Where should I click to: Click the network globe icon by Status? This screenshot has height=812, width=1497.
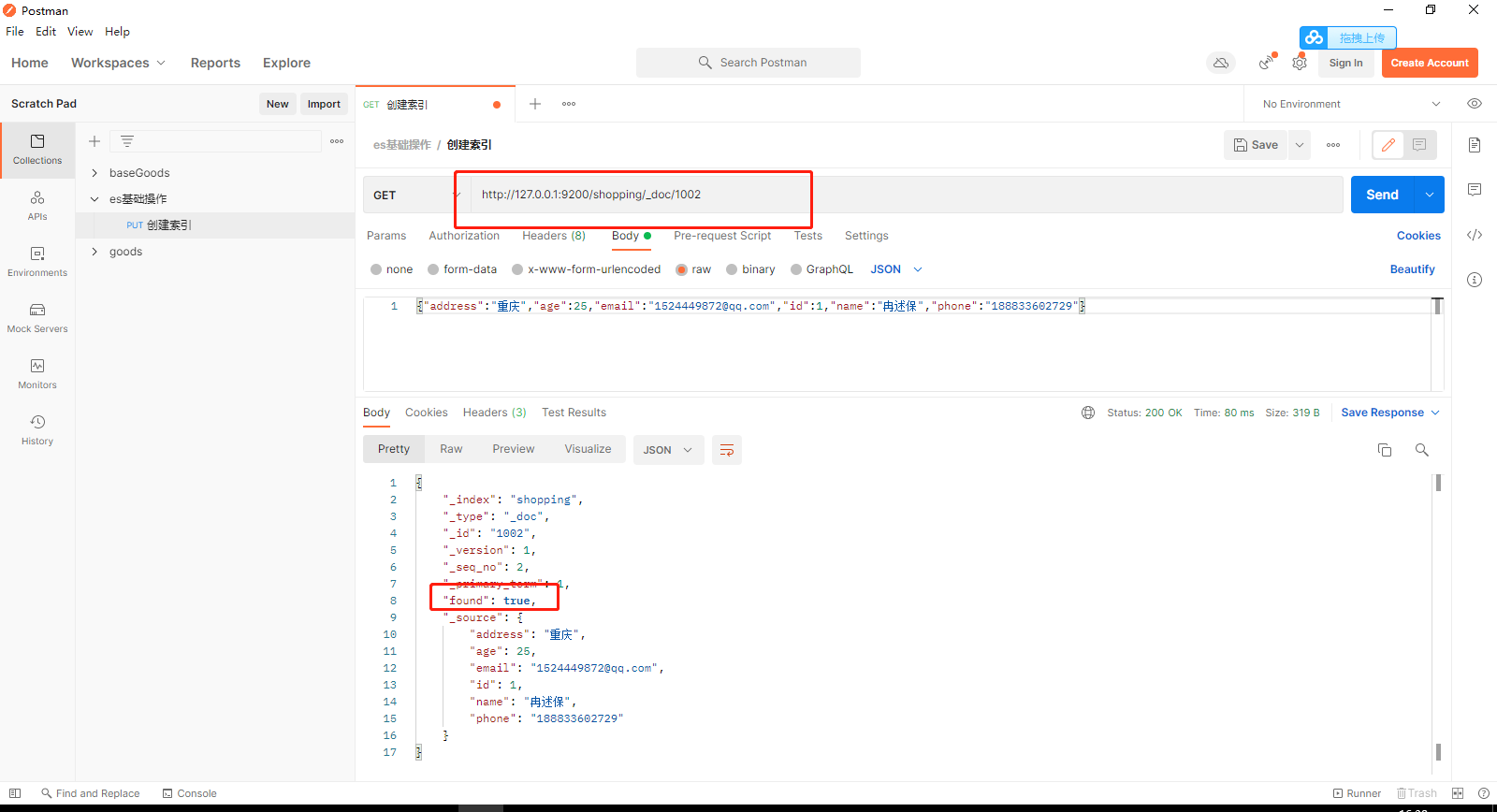pyautogui.click(x=1088, y=413)
